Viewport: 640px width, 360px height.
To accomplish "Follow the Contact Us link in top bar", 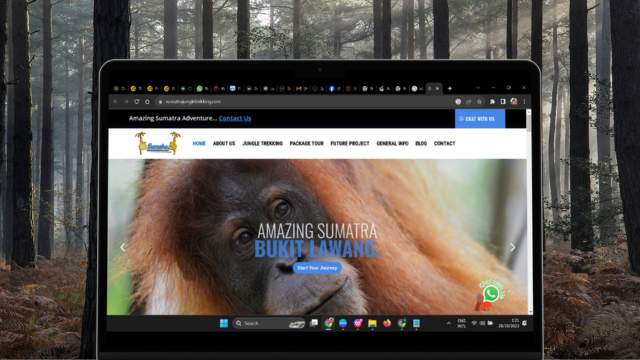I will [x=235, y=118].
